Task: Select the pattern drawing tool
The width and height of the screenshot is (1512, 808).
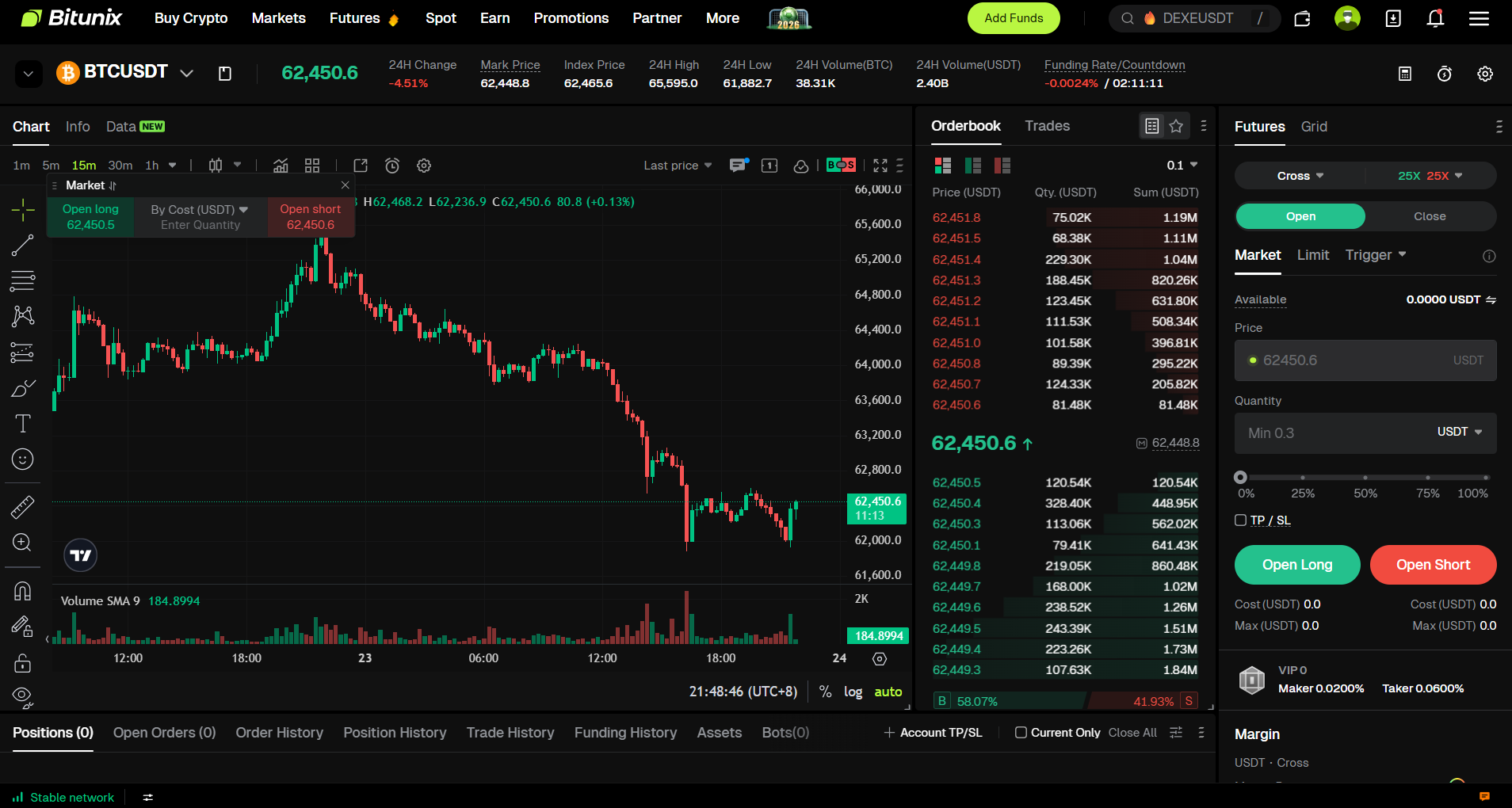Action: (x=23, y=316)
